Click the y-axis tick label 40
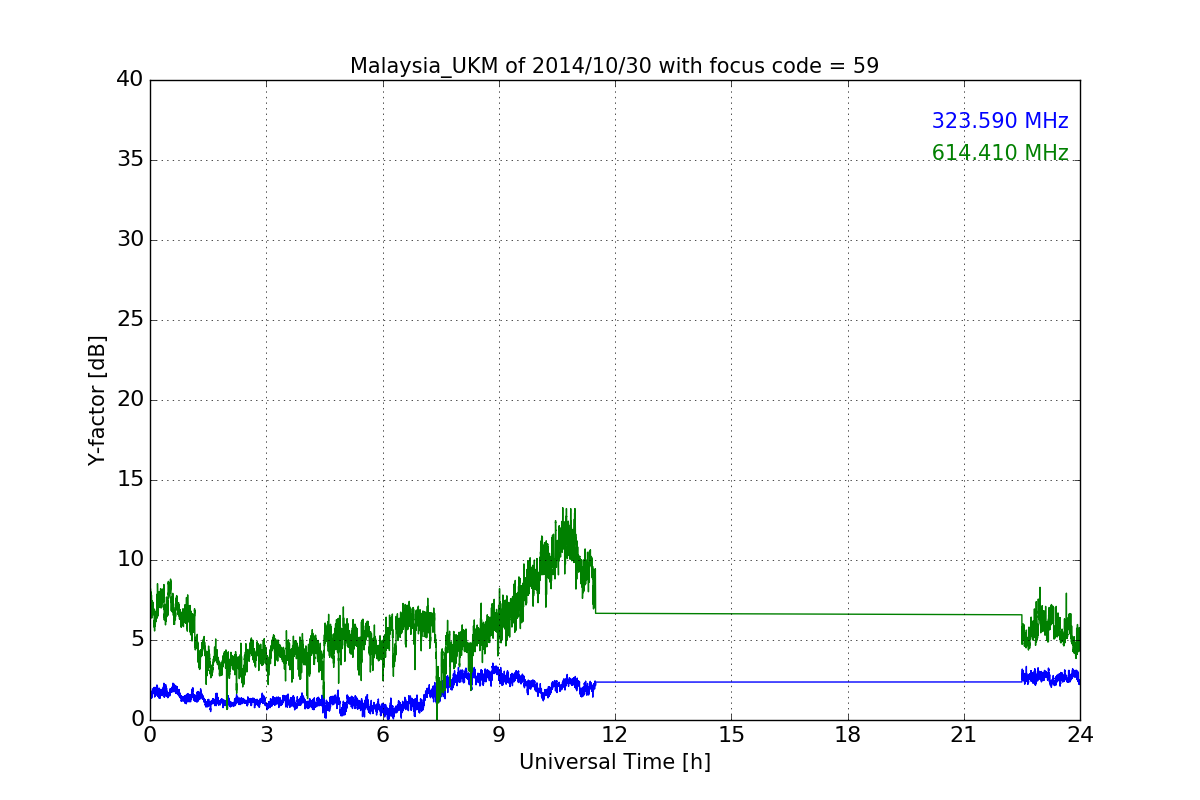This screenshot has height=800, width=1200. pos(130,79)
